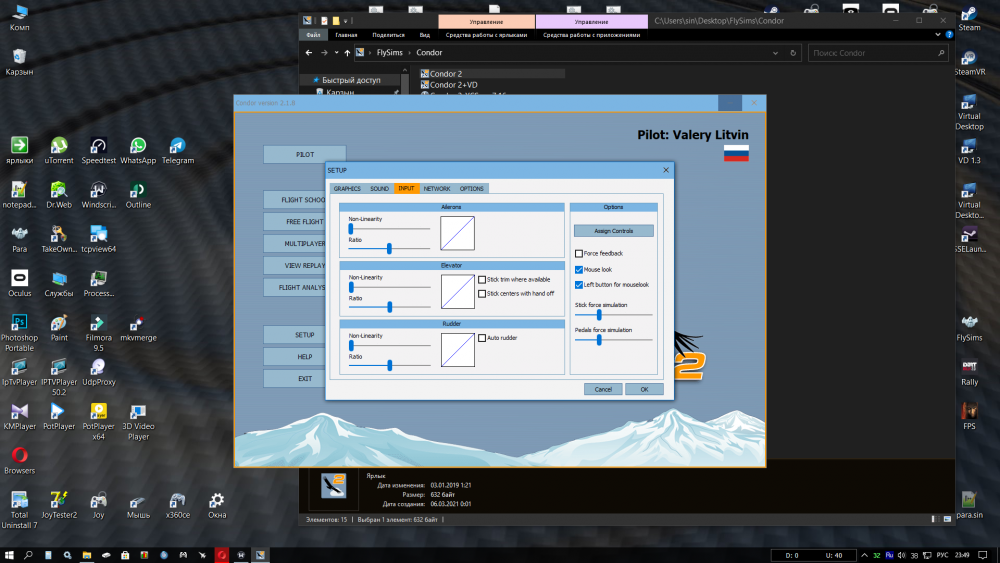Launch Dr.Web from the desktop
The height and width of the screenshot is (563, 1000).
click(x=59, y=194)
